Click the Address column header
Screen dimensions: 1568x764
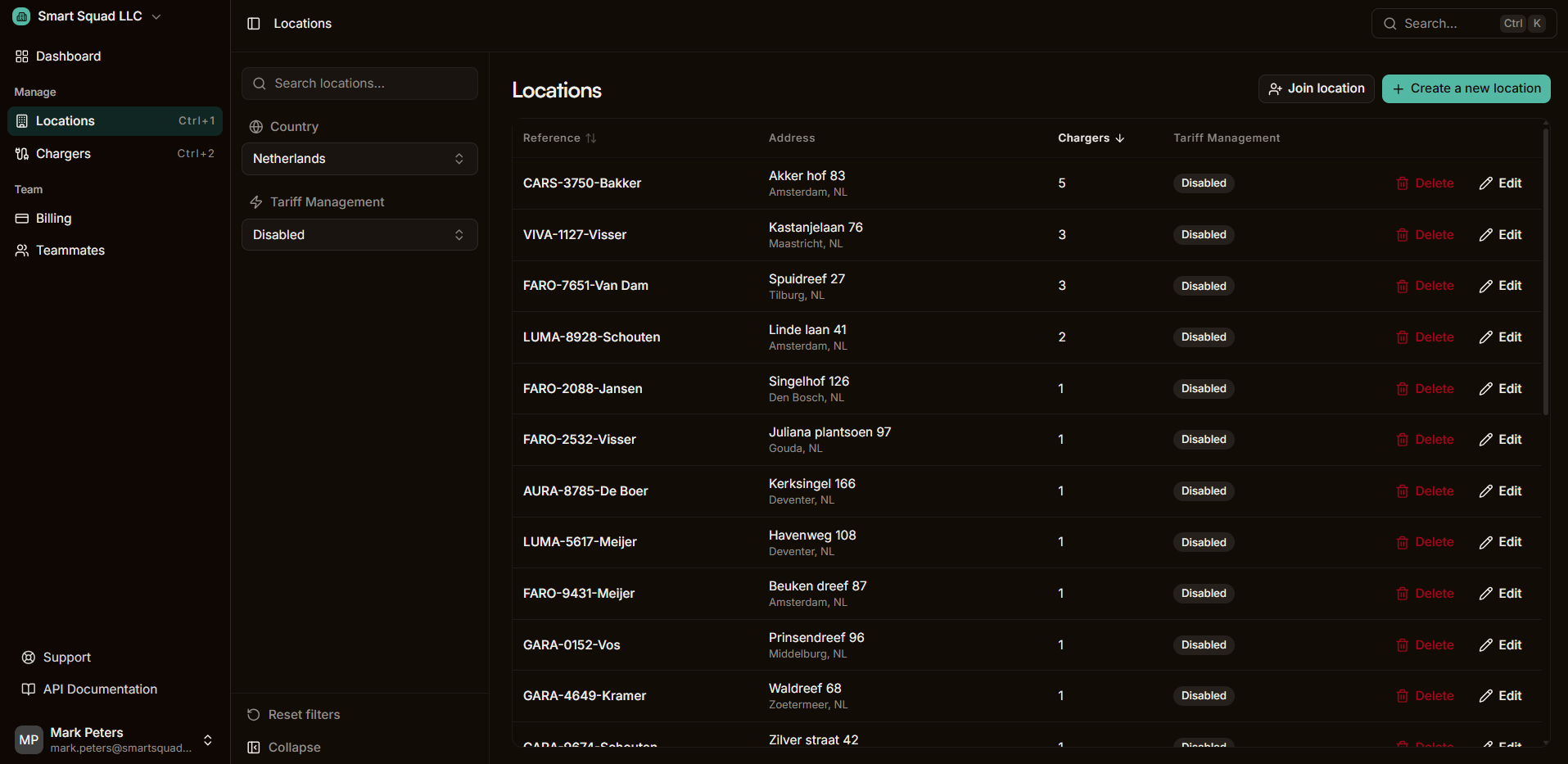coord(792,138)
